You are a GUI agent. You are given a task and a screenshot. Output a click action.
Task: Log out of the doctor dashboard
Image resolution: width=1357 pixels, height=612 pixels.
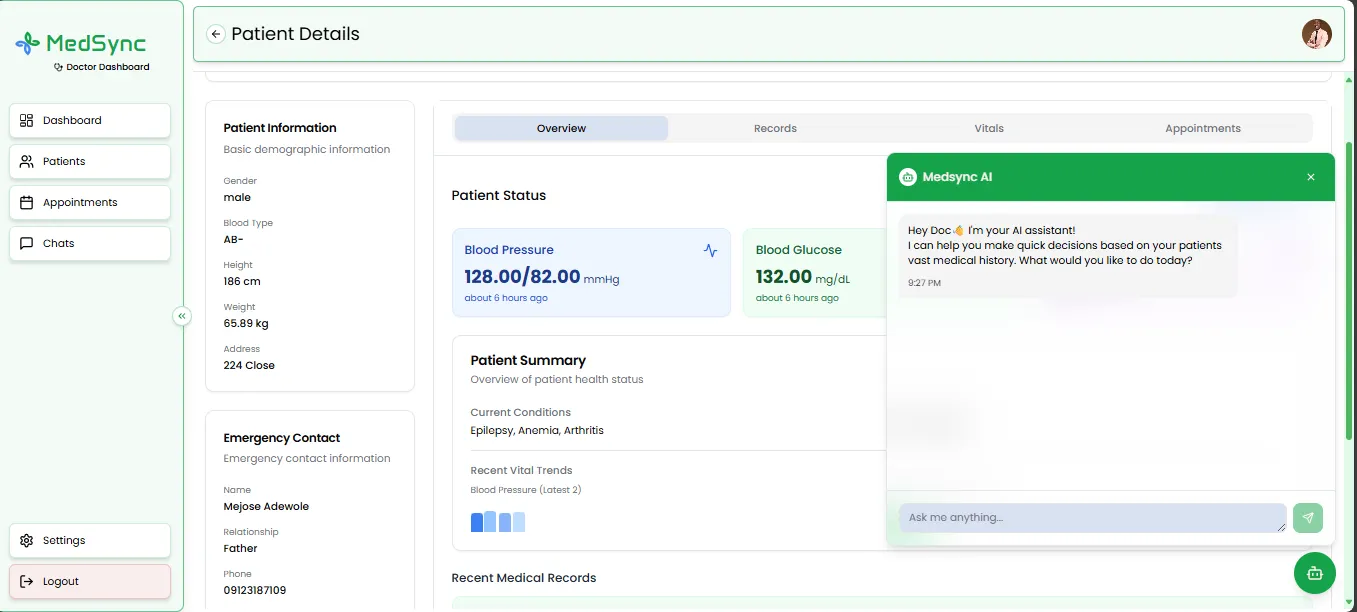pos(89,581)
